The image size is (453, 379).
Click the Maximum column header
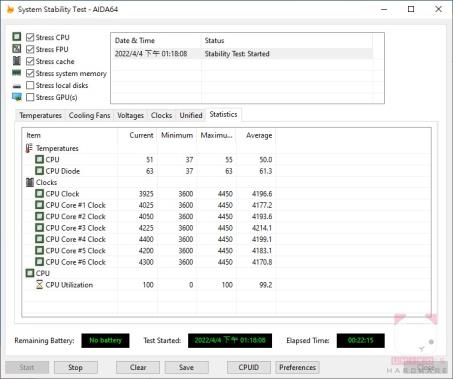[x=216, y=135]
